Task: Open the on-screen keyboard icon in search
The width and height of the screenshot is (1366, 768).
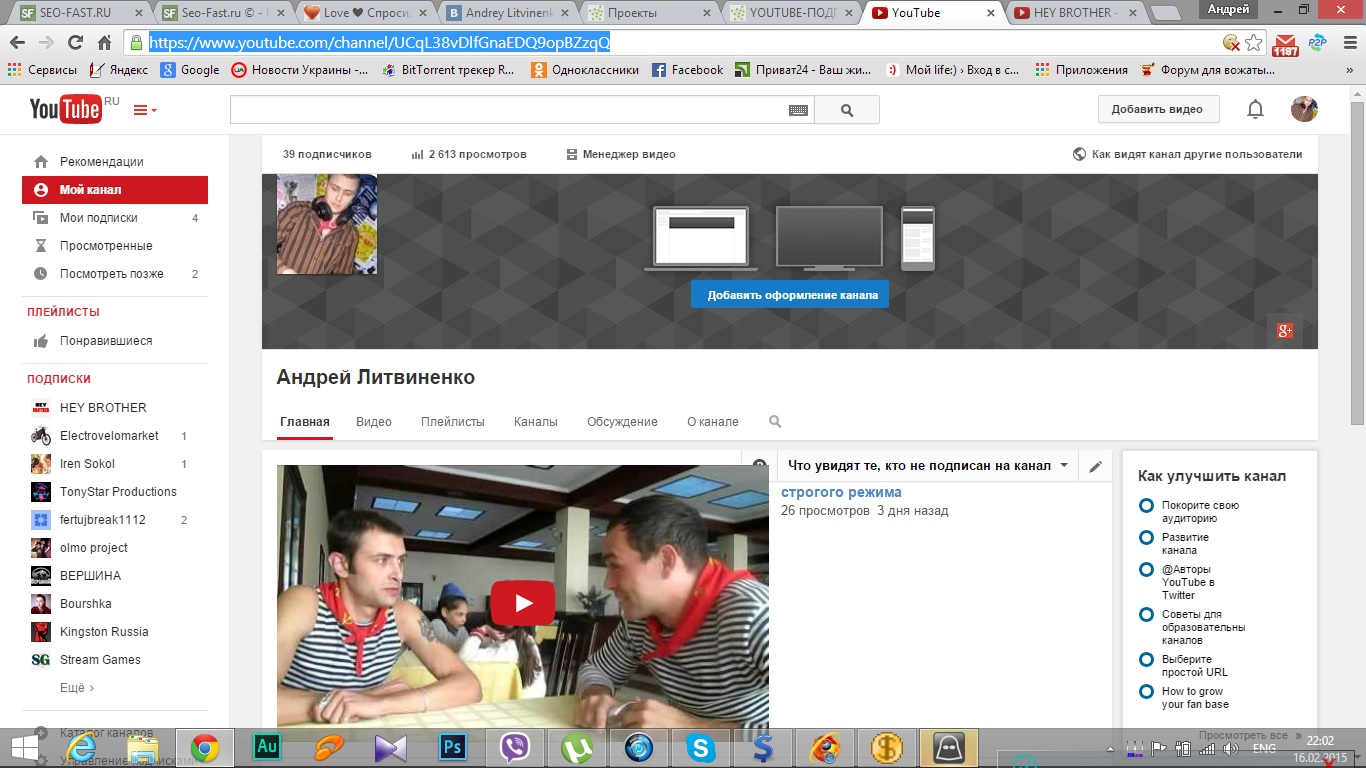Action: coord(798,110)
